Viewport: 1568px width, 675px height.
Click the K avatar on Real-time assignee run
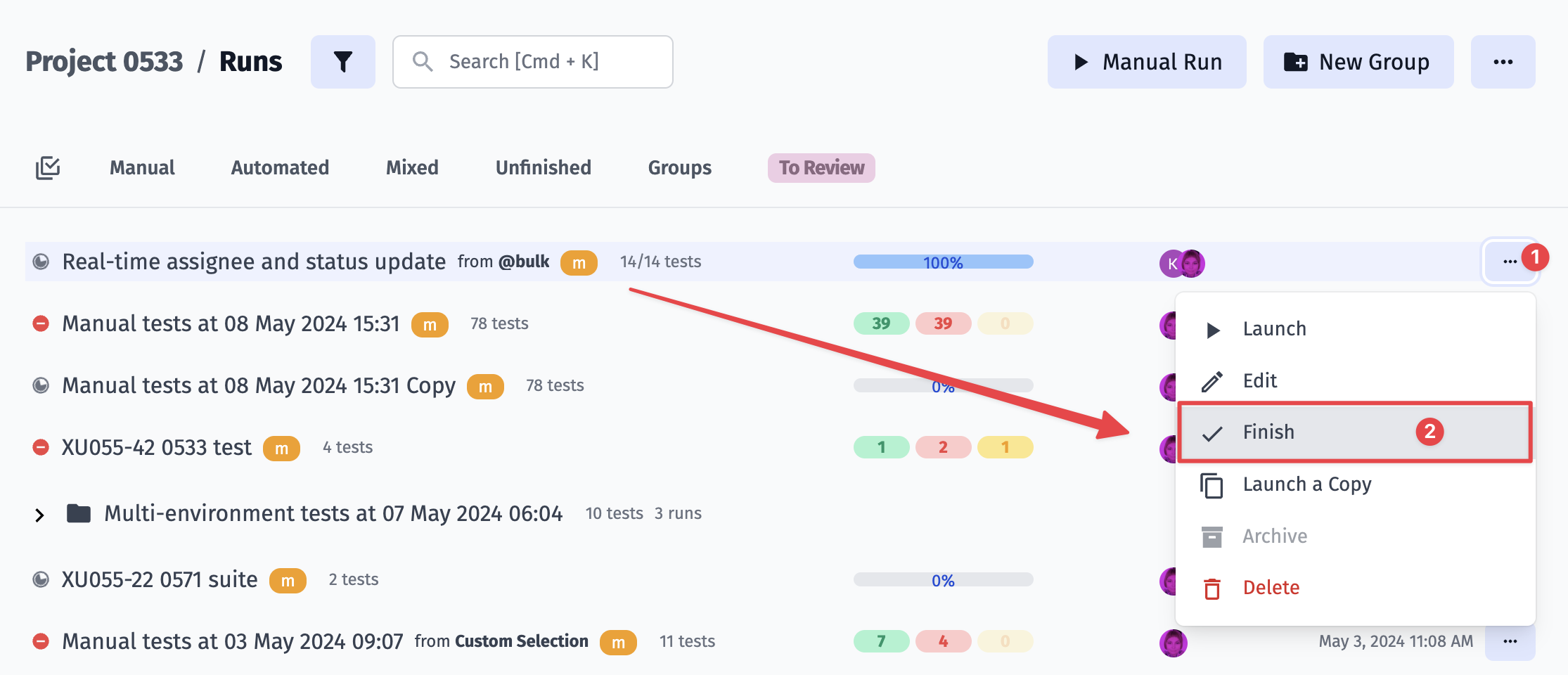point(1171,264)
